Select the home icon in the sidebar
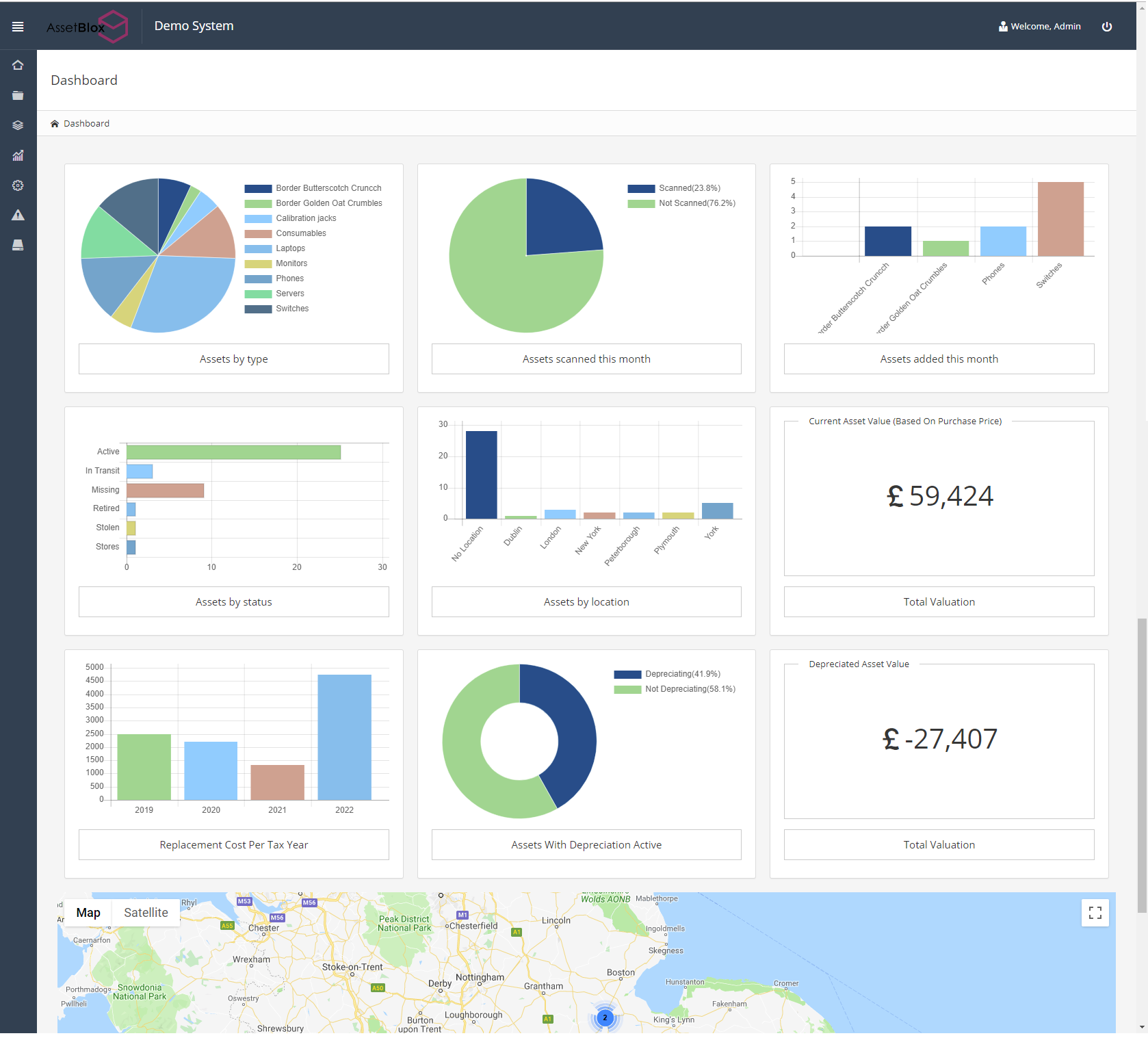Viewport: 1148px width, 1038px height. pos(18,65)
